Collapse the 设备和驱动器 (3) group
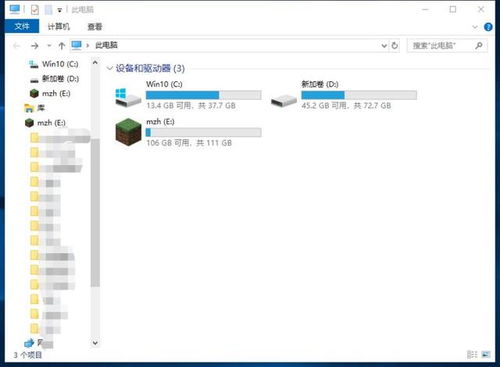Screen dimensions: 500x367 point(109,68)
